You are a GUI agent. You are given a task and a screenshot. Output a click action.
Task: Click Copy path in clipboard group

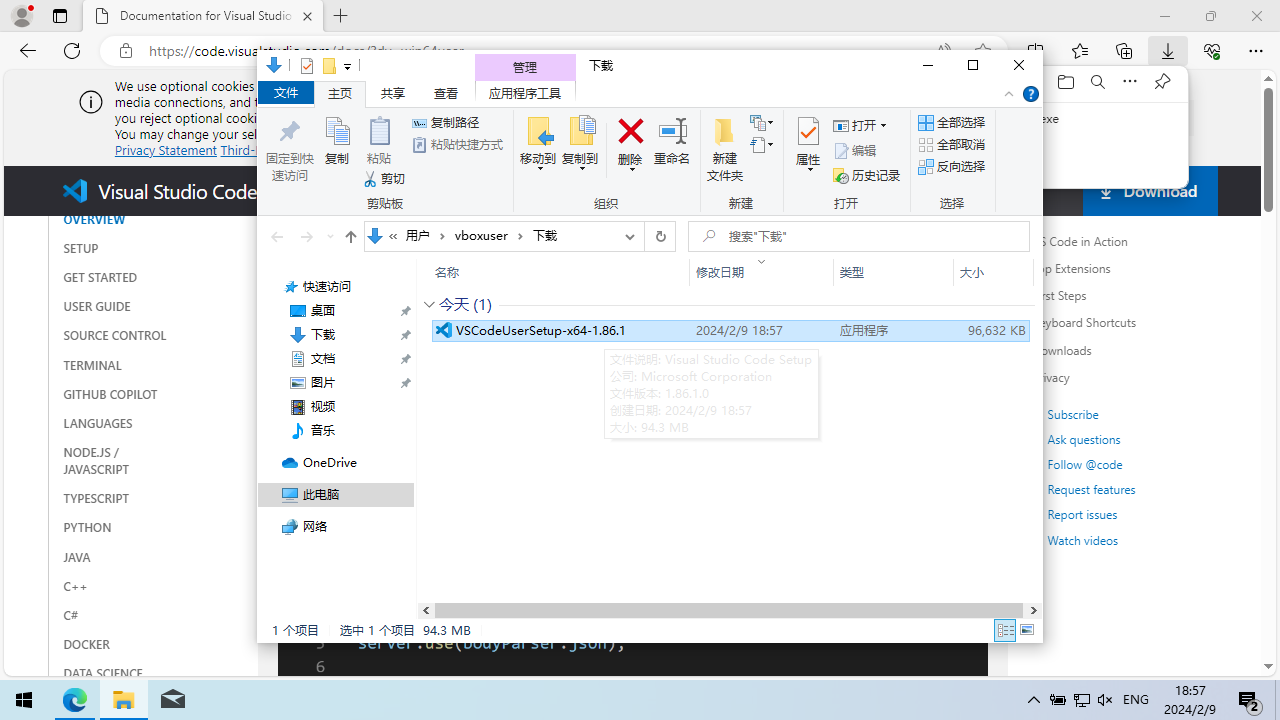446,122
